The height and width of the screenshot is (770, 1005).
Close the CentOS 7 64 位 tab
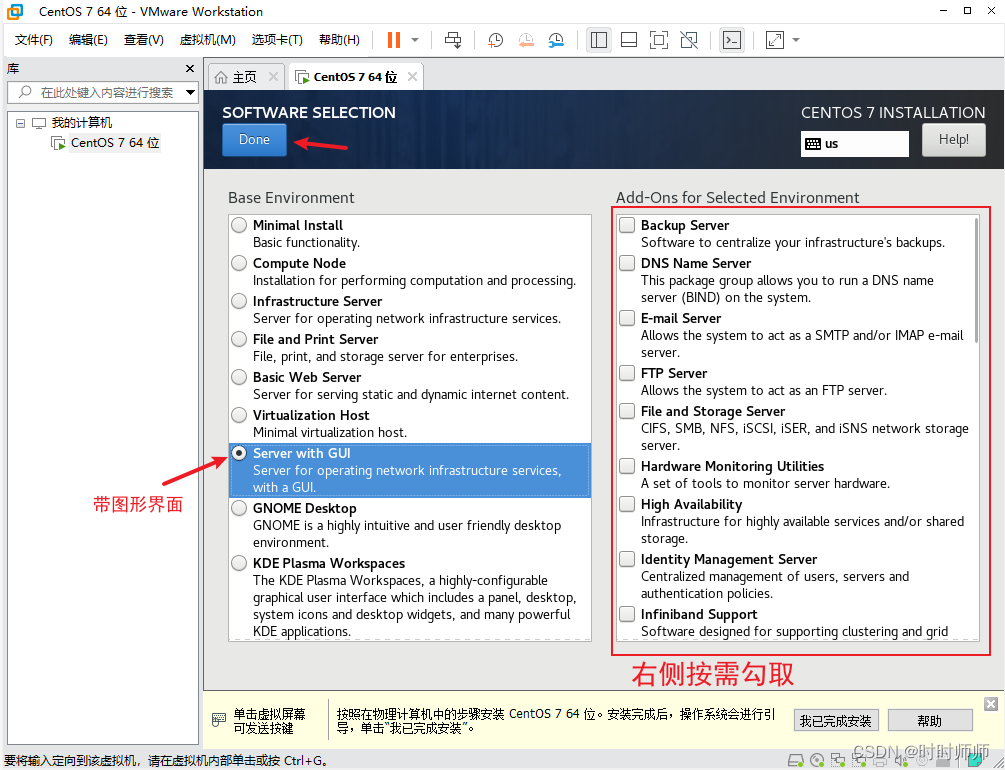click(x=412, y=76)
